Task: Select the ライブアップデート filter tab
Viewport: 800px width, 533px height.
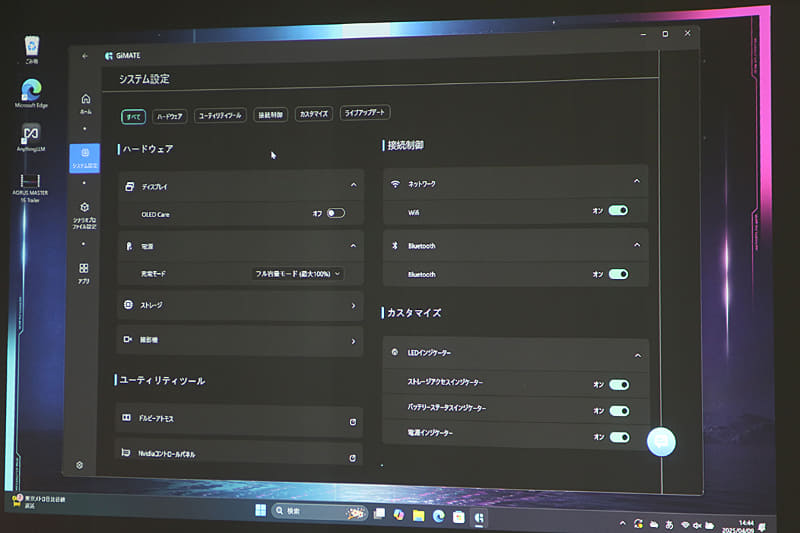Action: [365, 112]
